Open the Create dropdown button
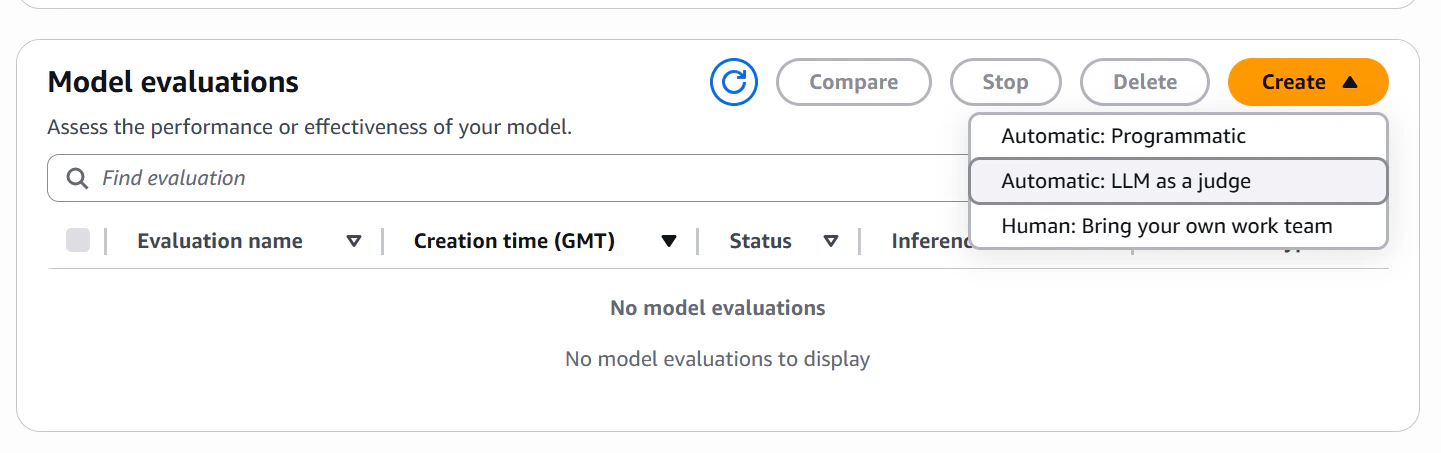 1308,82
